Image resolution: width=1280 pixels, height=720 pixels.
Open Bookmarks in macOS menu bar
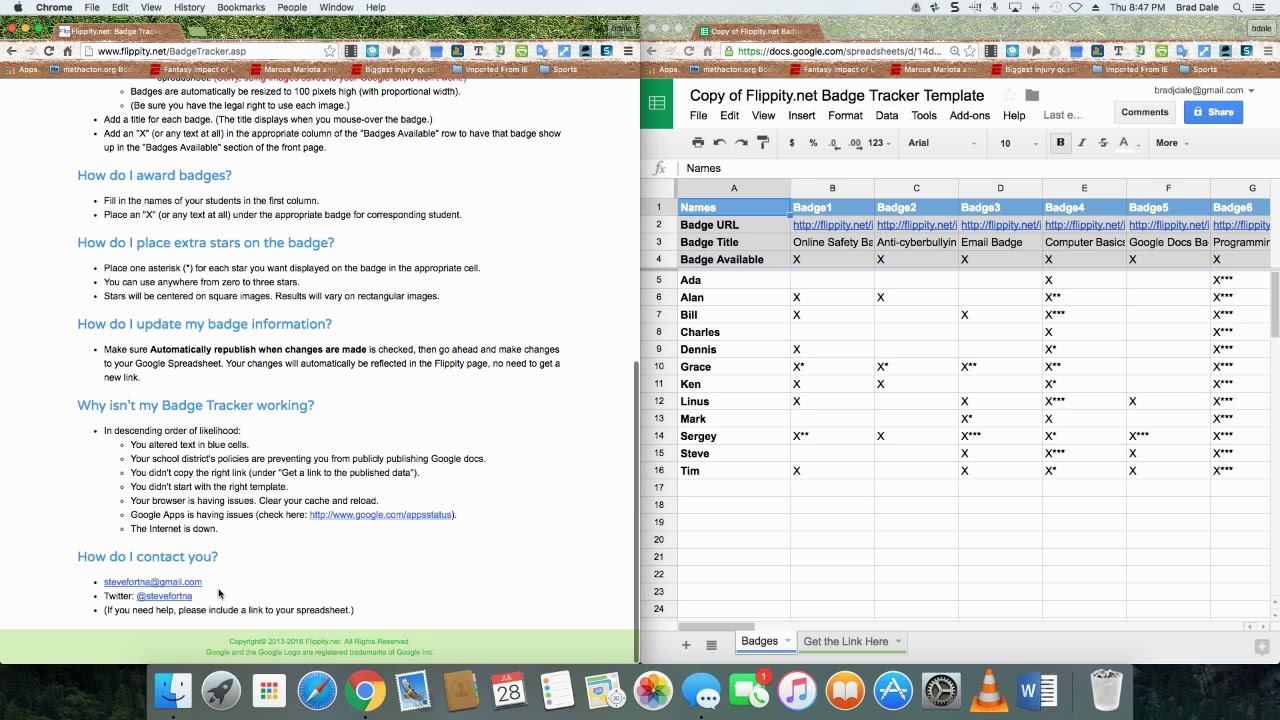point(241,7)
